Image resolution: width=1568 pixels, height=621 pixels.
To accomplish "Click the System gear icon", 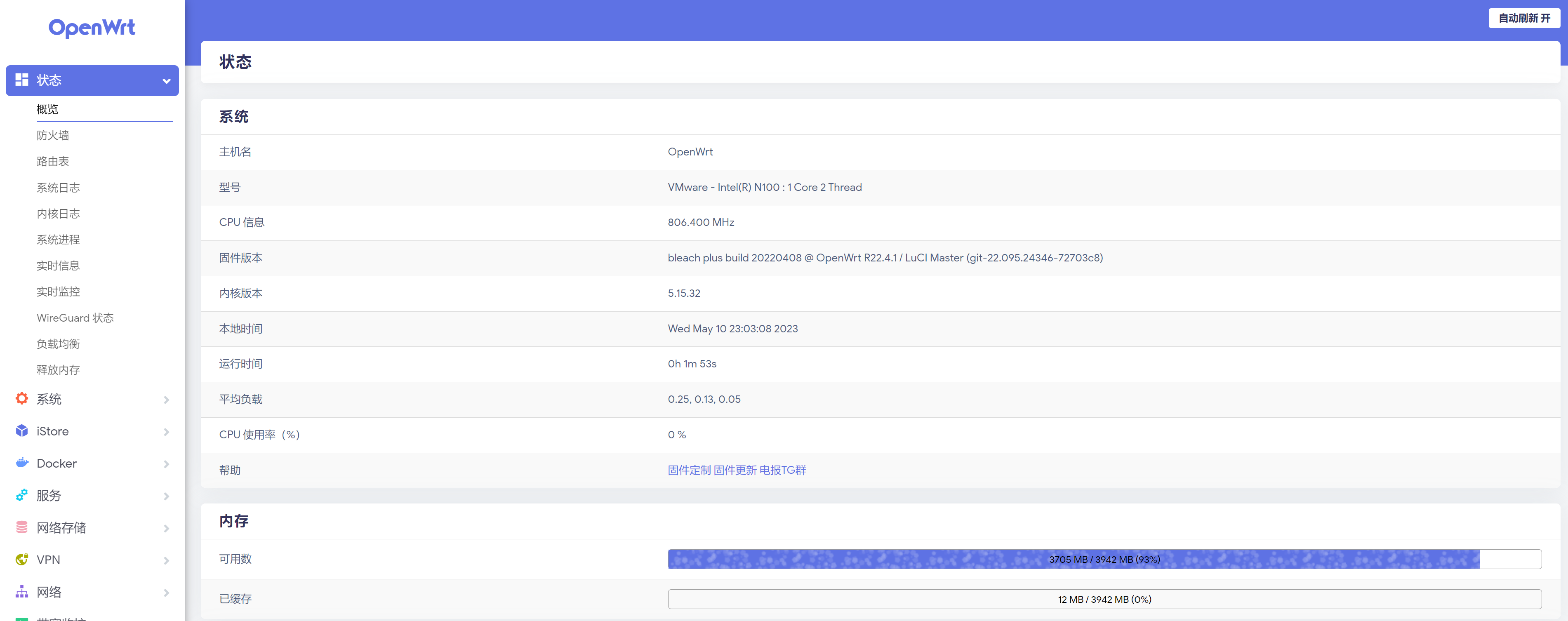I will click(x=22, y=399).
